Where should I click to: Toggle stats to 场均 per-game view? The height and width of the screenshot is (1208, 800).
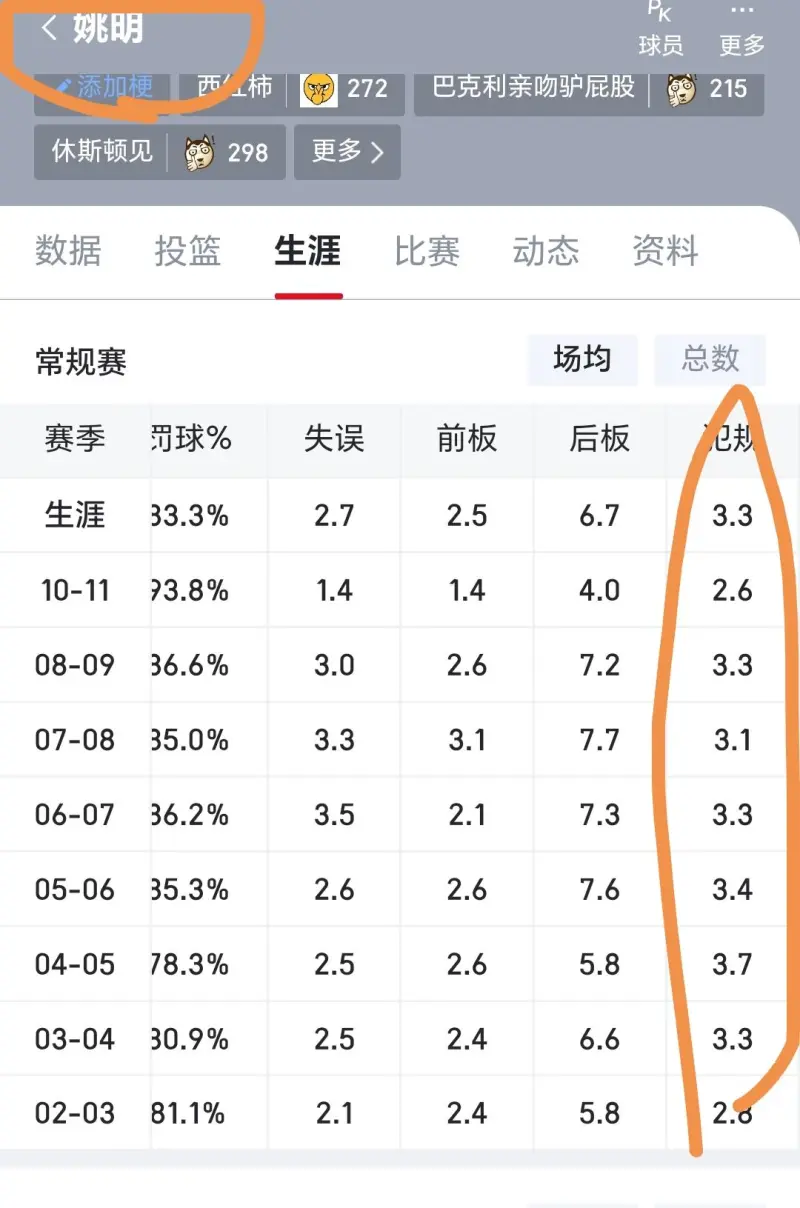[x=582, y=359]
